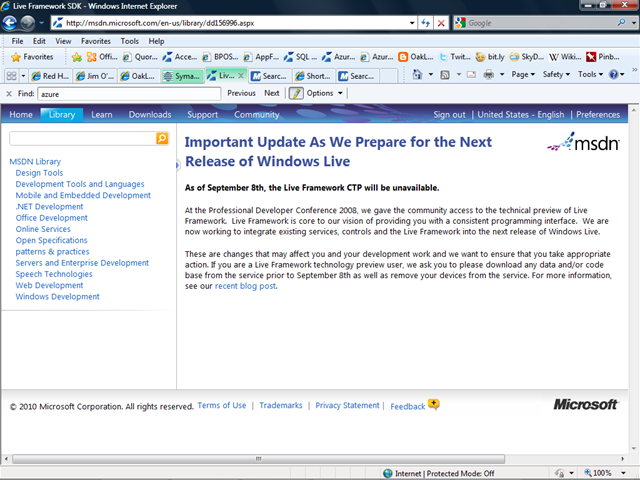This screenshot has height=480, width=640.
Task: Click the RSS feeds icon
Action: [445, 75]
